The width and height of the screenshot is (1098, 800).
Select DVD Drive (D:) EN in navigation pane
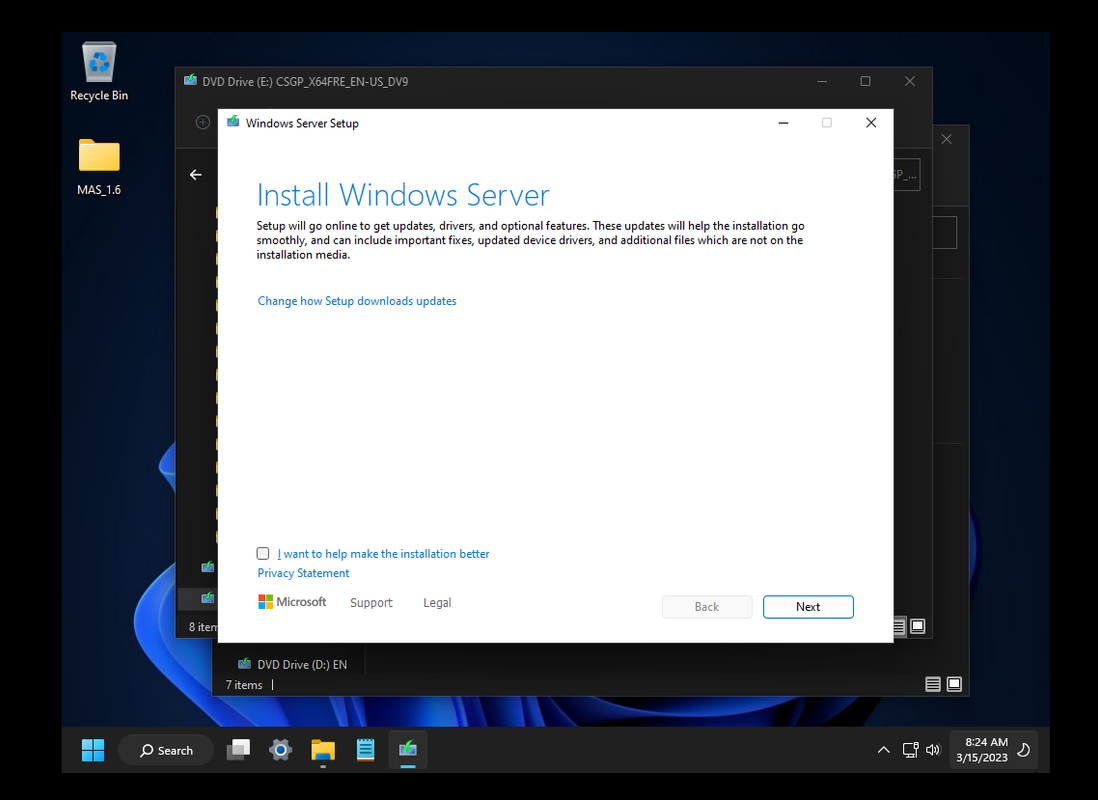(x=293, y=664)
